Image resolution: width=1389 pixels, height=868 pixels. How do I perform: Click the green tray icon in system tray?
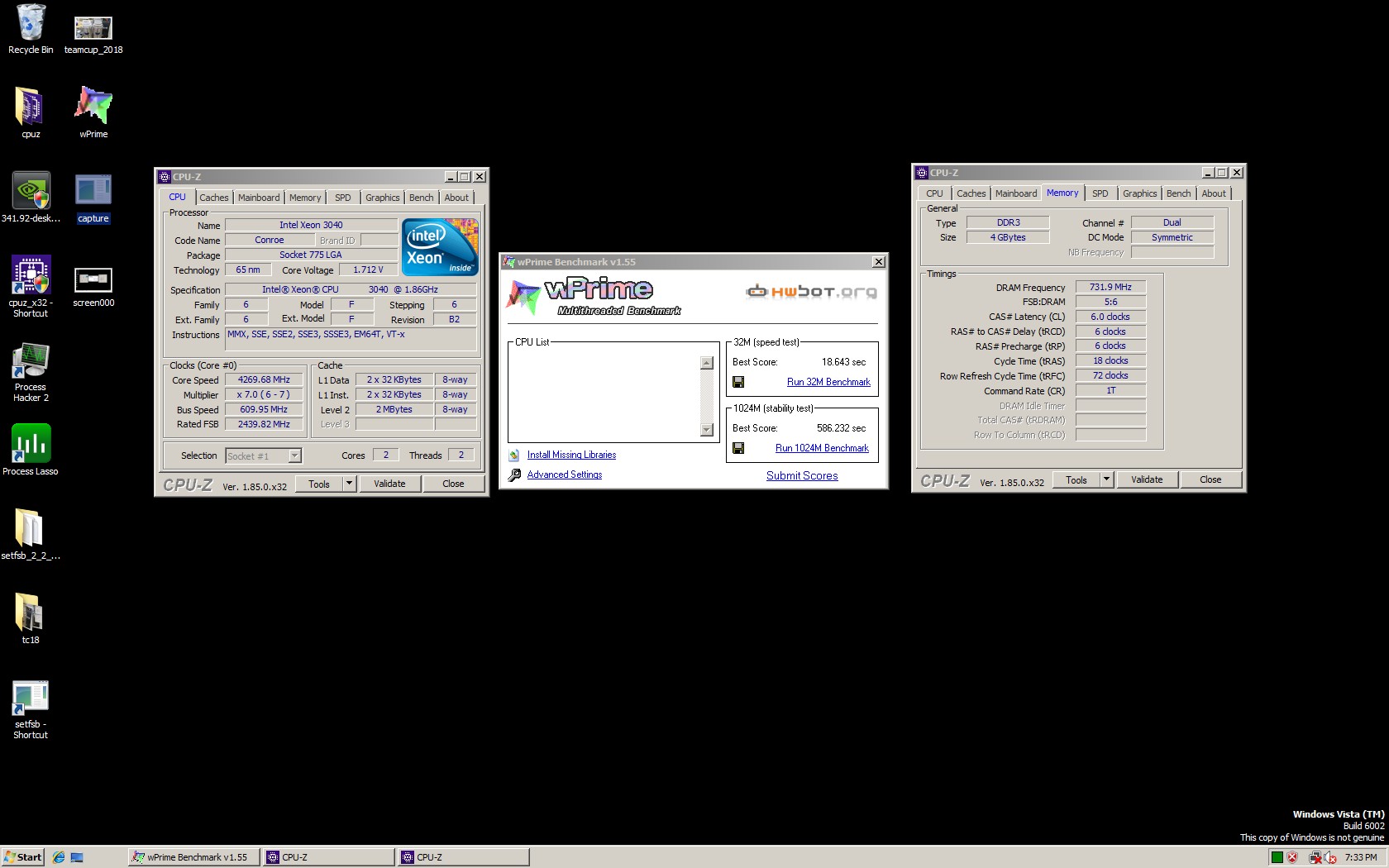pyautogui.click(x=1277, y=857)
